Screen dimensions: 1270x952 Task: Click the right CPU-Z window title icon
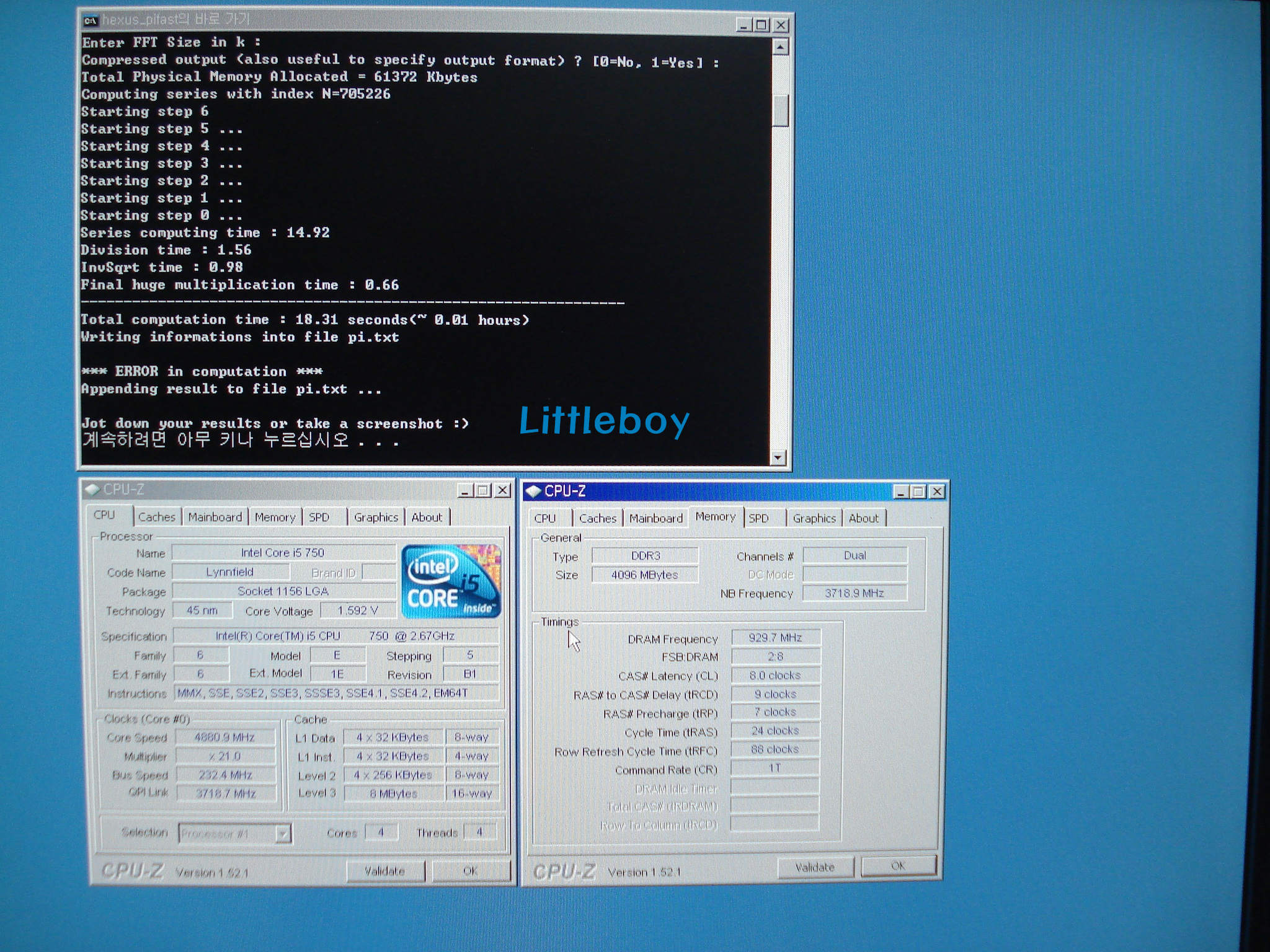[533, 491]
